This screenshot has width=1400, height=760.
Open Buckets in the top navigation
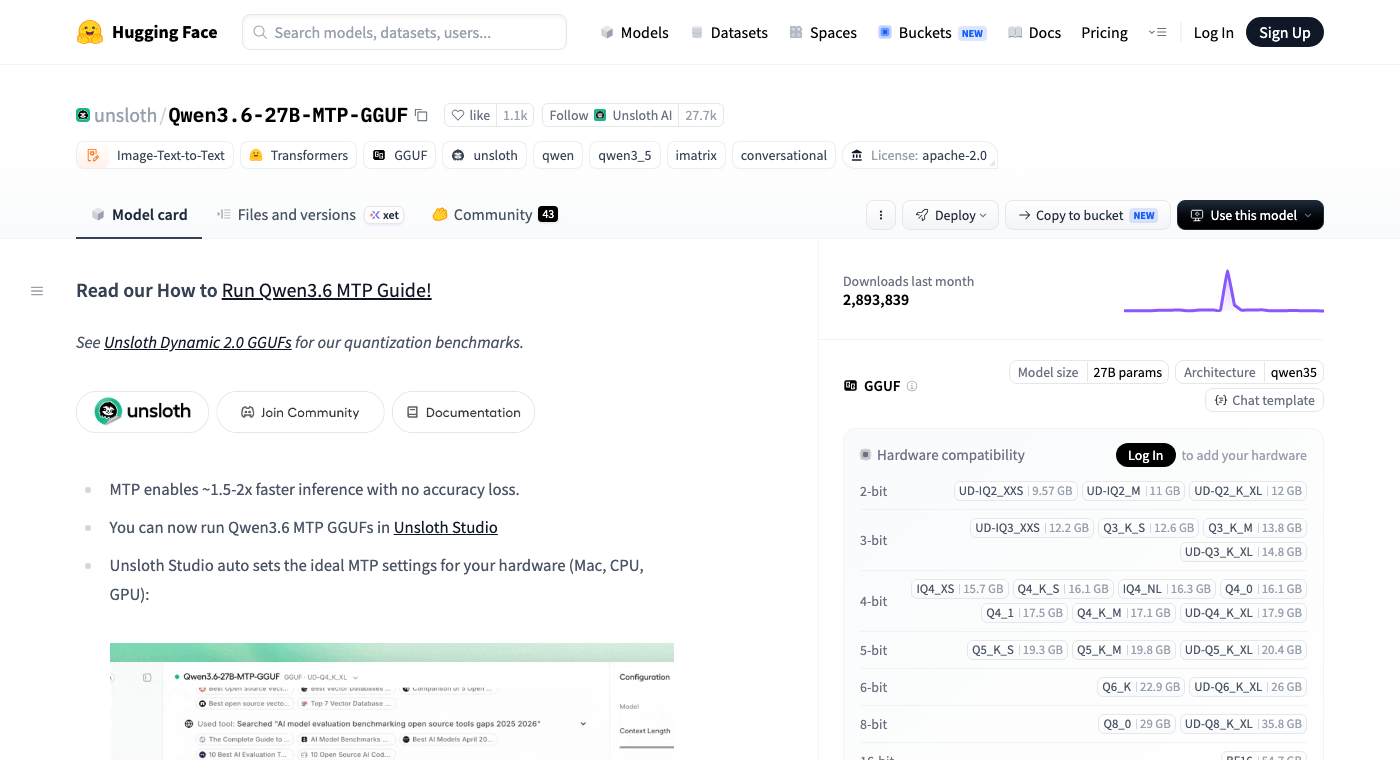point(931,33)
